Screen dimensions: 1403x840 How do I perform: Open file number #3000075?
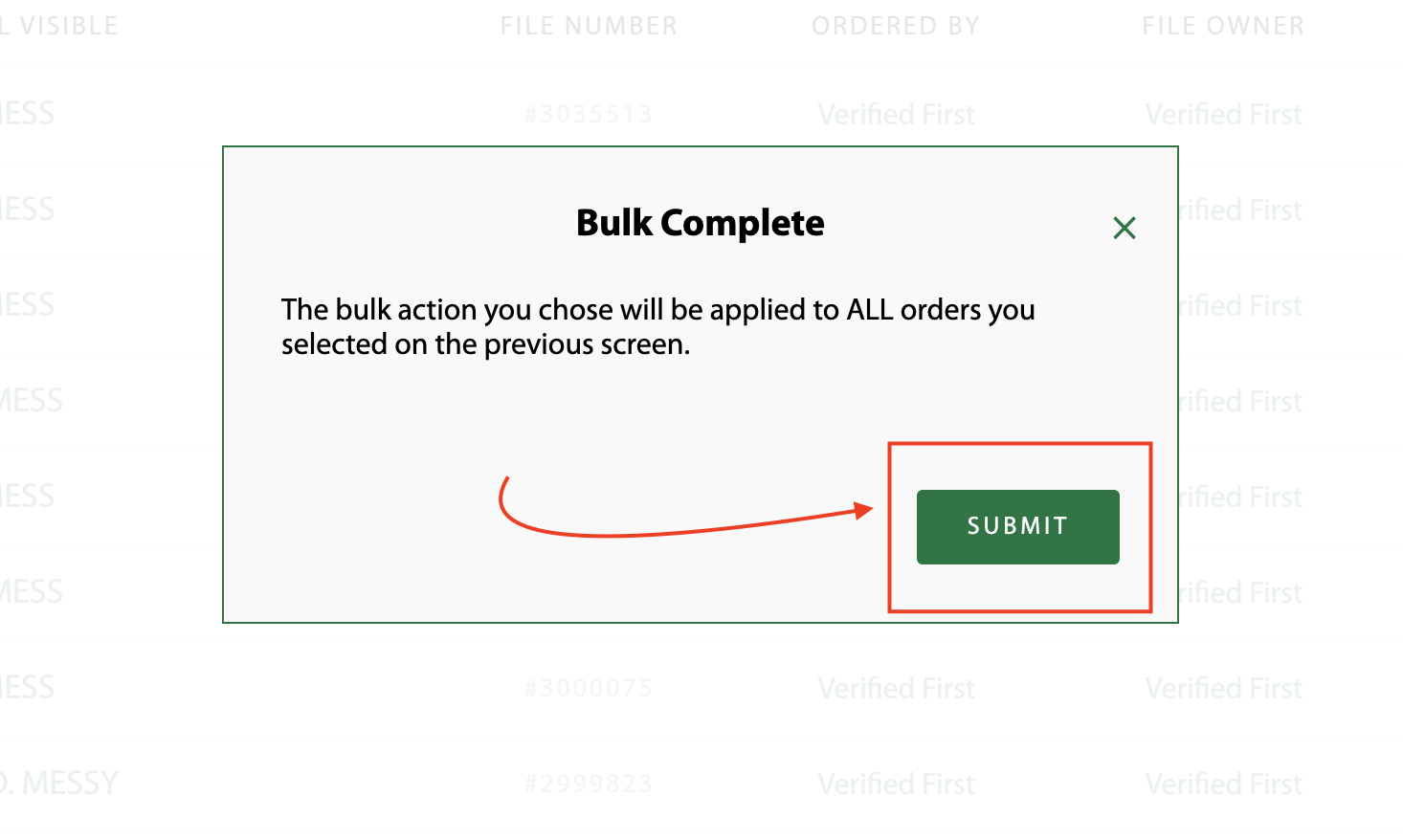pyautogui.click(x=589, y=689)
